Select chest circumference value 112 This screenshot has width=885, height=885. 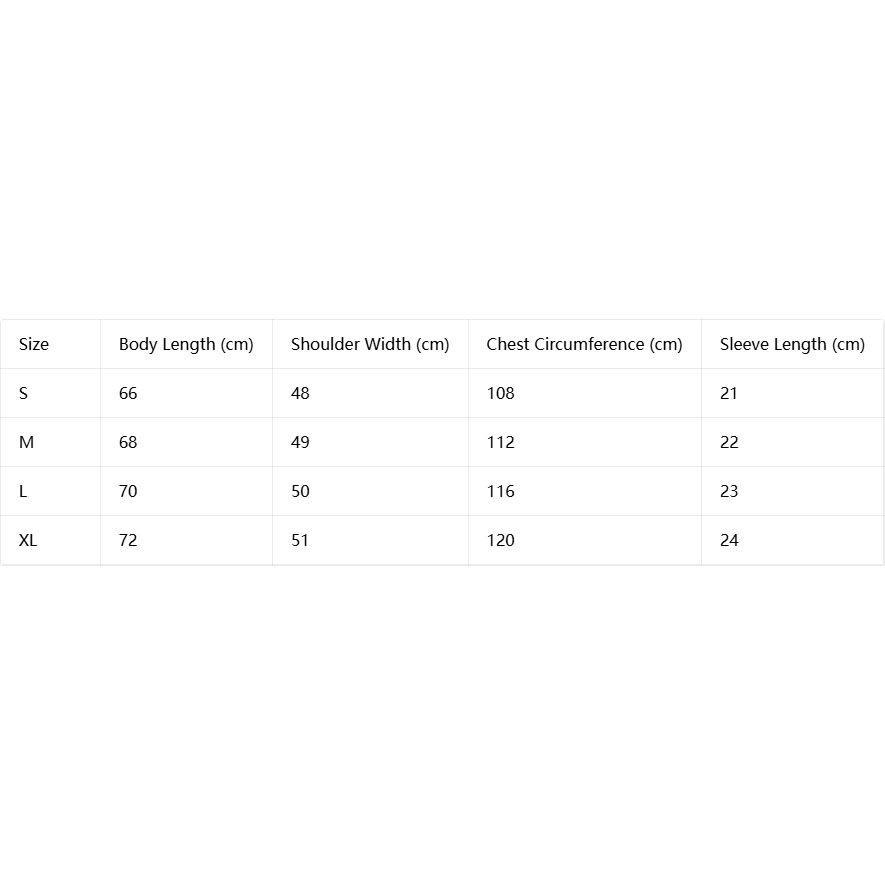coord(501,442)
